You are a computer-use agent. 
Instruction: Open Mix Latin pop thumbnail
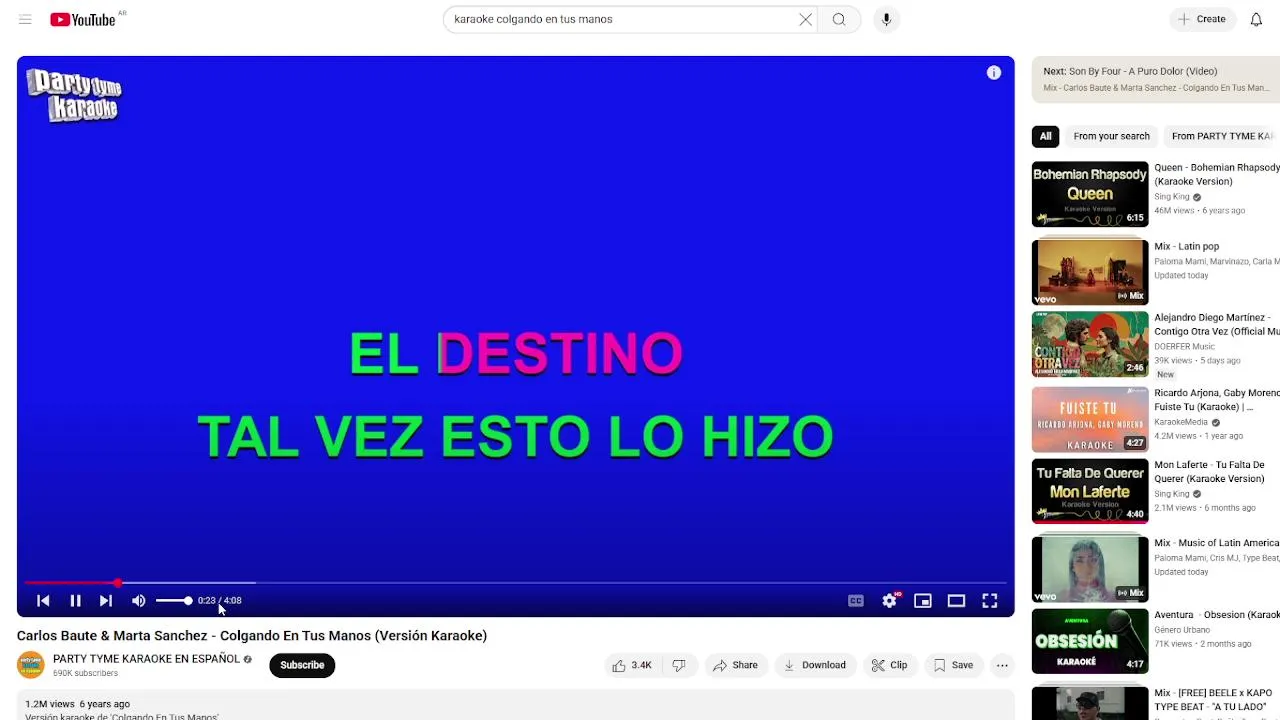pyautogui.click(x=1090, y=272)
